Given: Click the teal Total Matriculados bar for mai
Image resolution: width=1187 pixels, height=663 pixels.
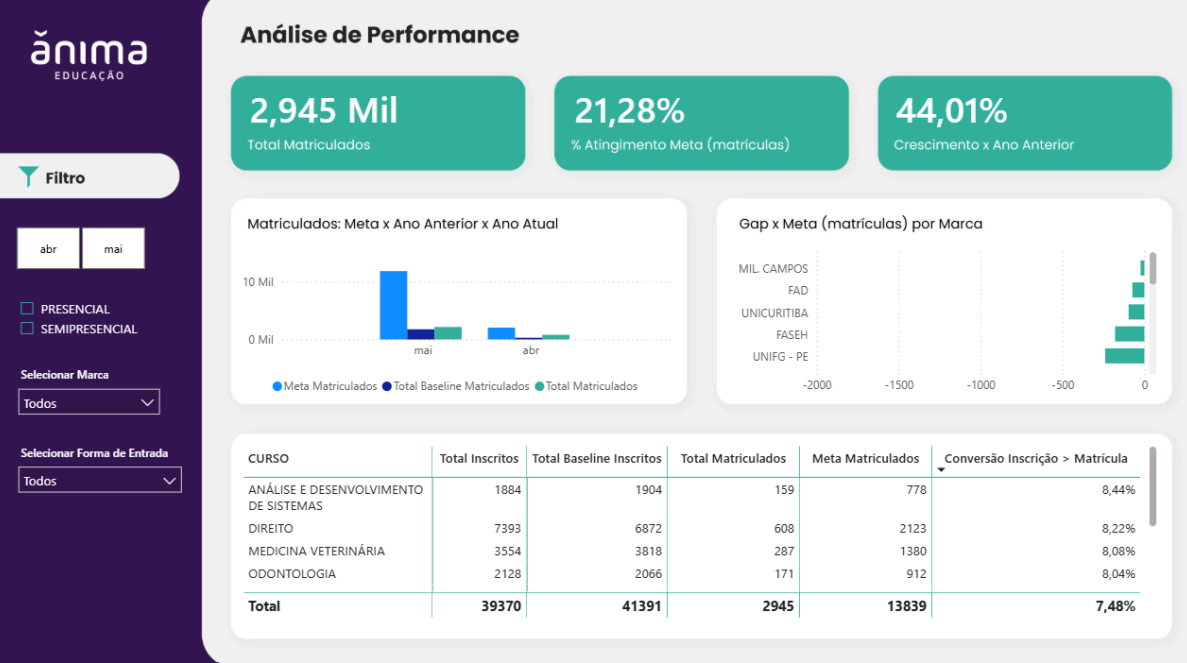Looking at the screenshot, I should click(x=448, y=333).
